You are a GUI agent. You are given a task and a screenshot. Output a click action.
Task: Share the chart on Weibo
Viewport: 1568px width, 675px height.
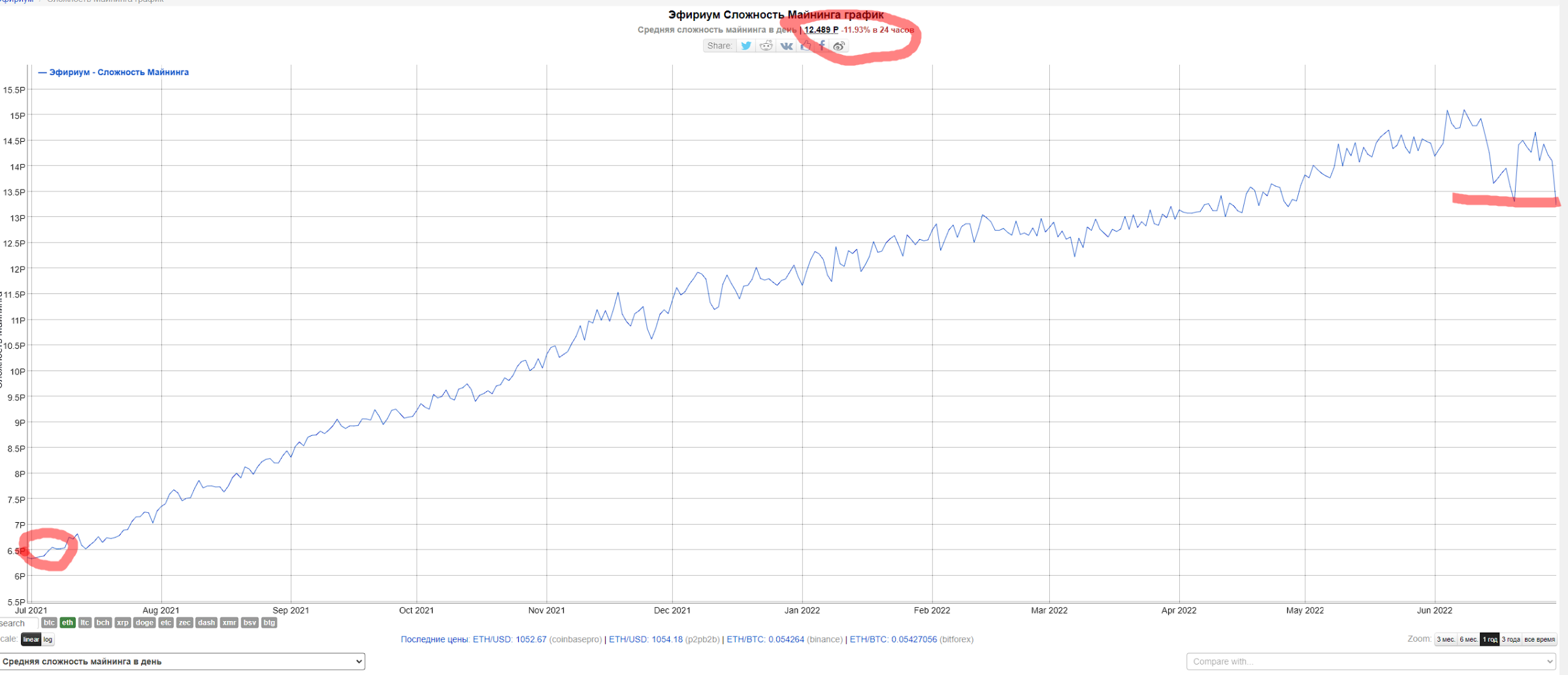pos(839,46)
